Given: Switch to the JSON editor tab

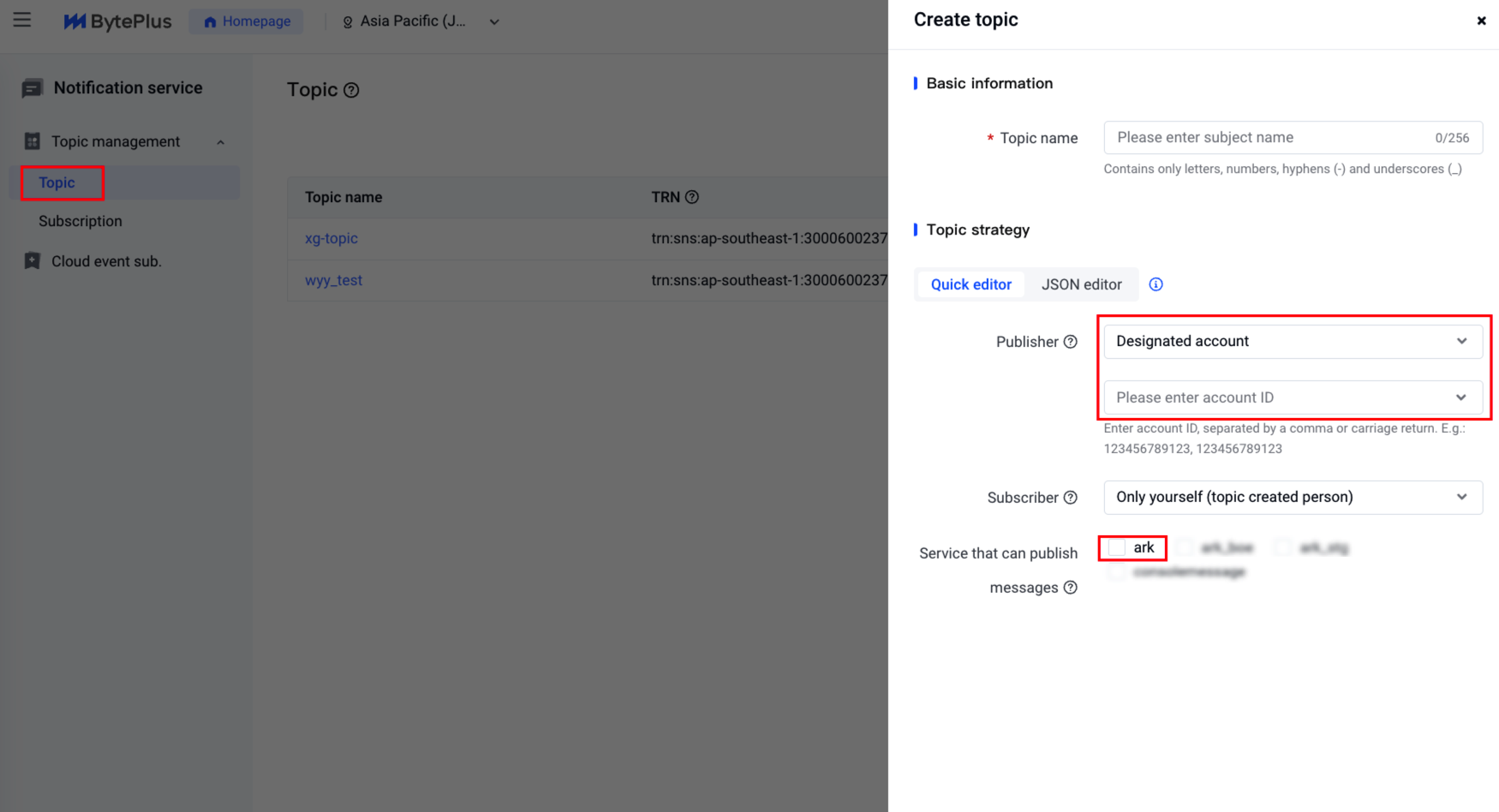Looking at the screenshot, I should (1081, 284).
